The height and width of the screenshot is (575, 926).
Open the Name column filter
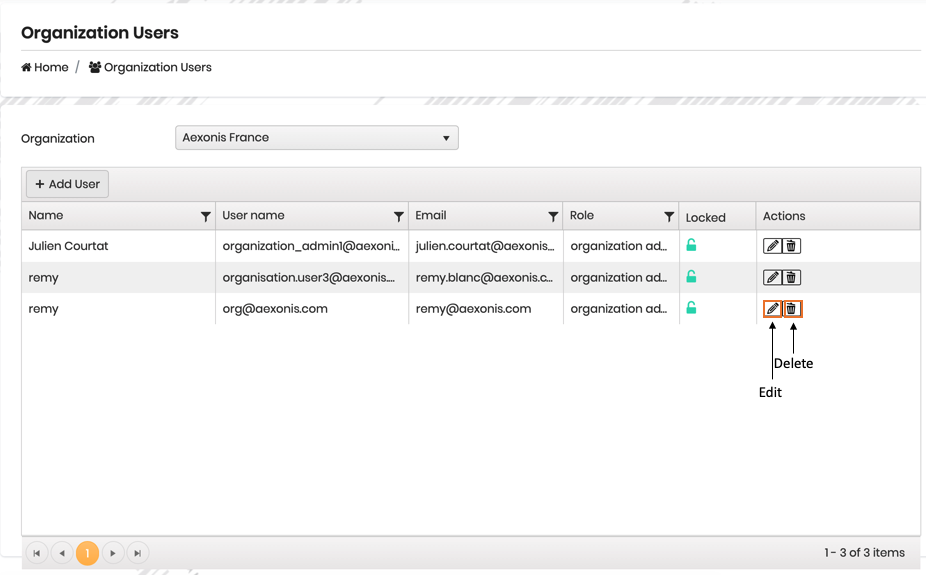(x=206, y=216)
